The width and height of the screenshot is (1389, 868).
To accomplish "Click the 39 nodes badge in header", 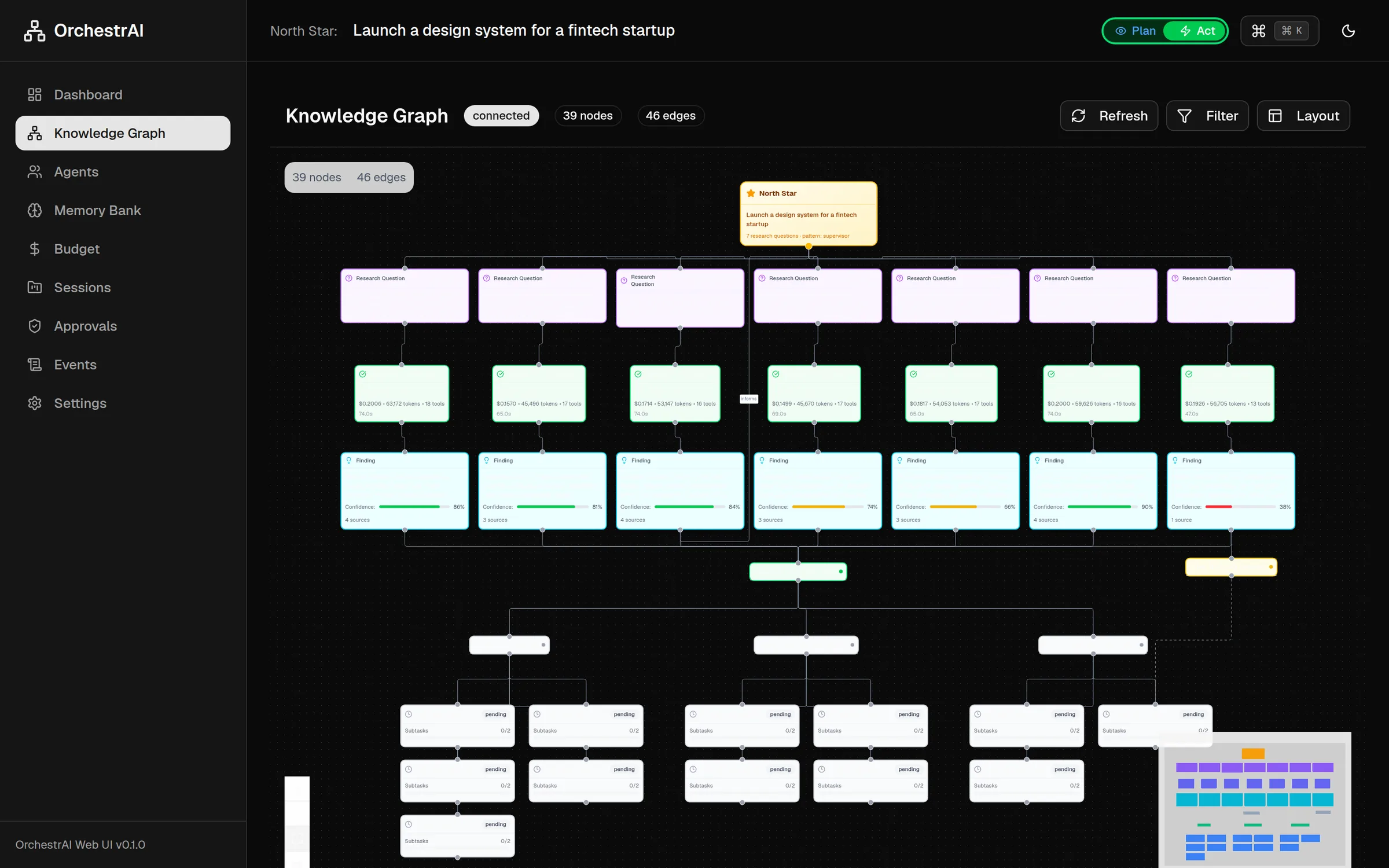I will pos(588,116).
